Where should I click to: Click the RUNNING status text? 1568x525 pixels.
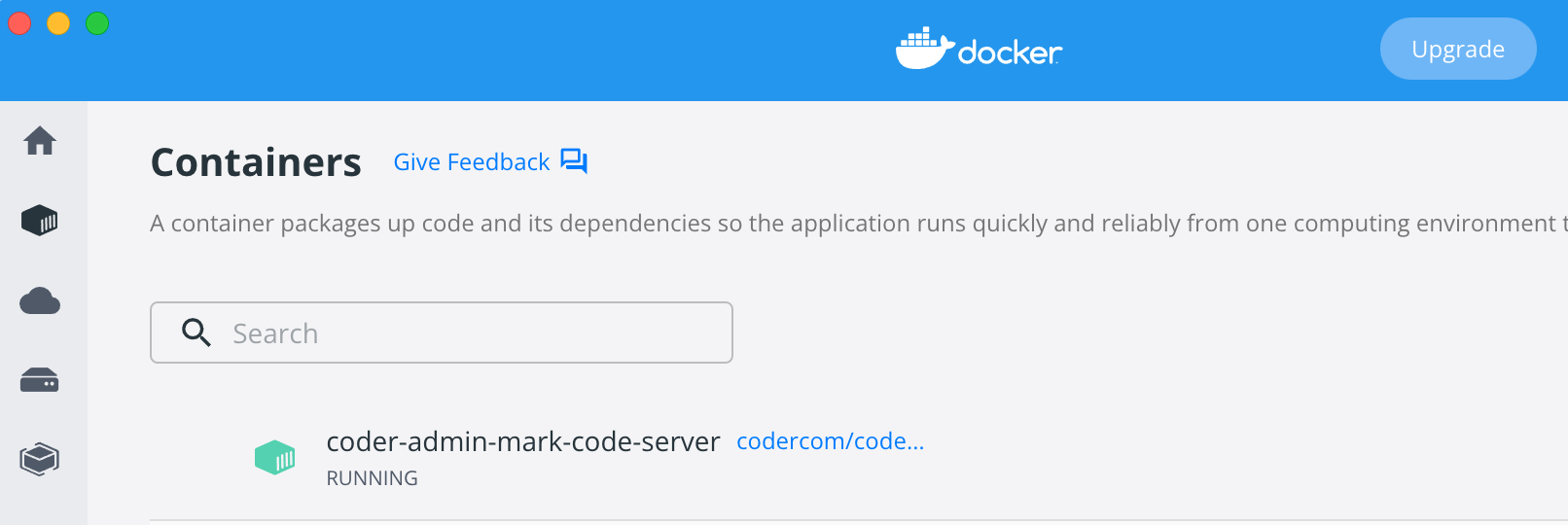(372, 478)
